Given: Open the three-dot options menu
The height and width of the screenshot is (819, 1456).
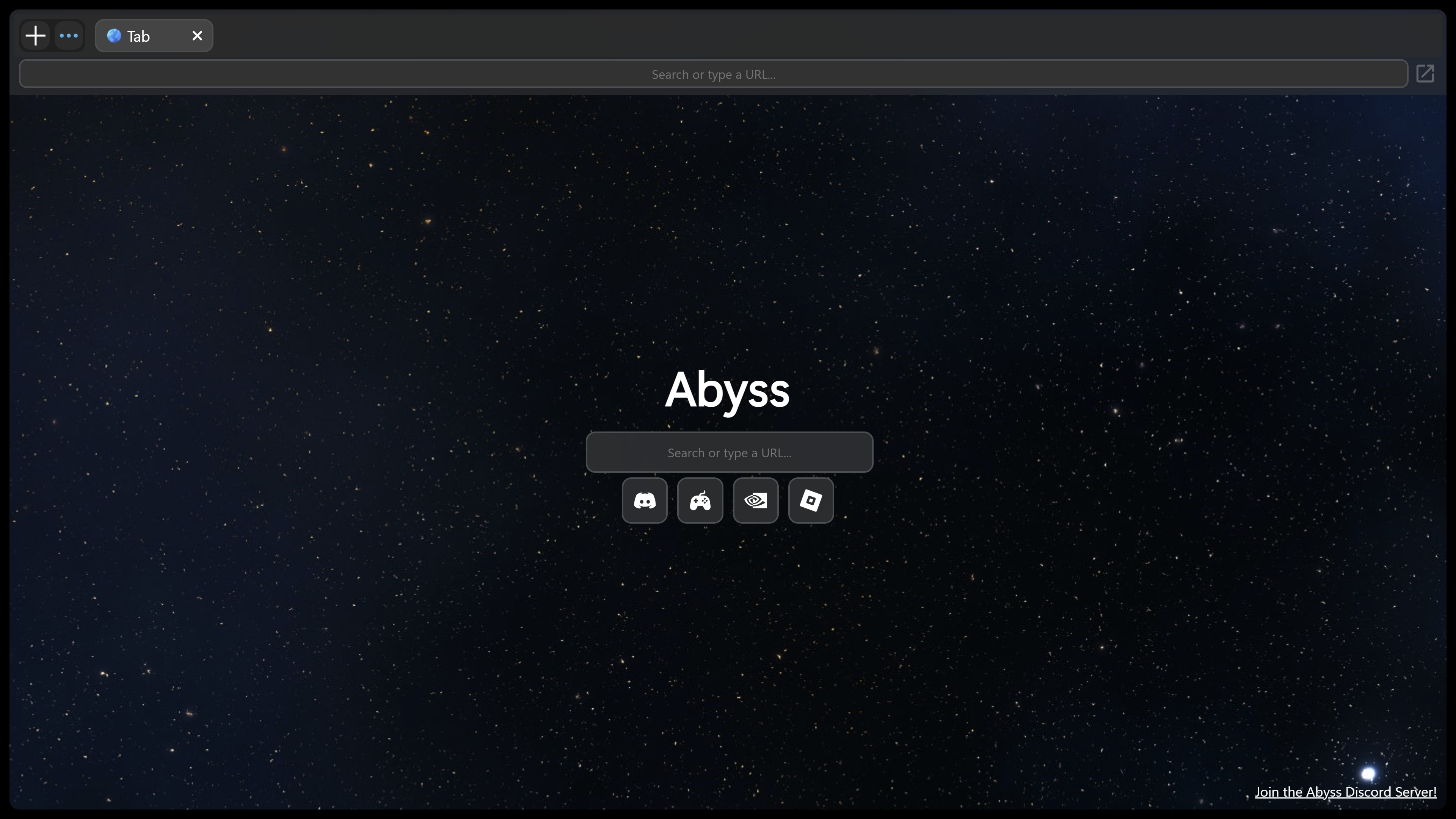Looking at the screenshot, I should (69, 36).
